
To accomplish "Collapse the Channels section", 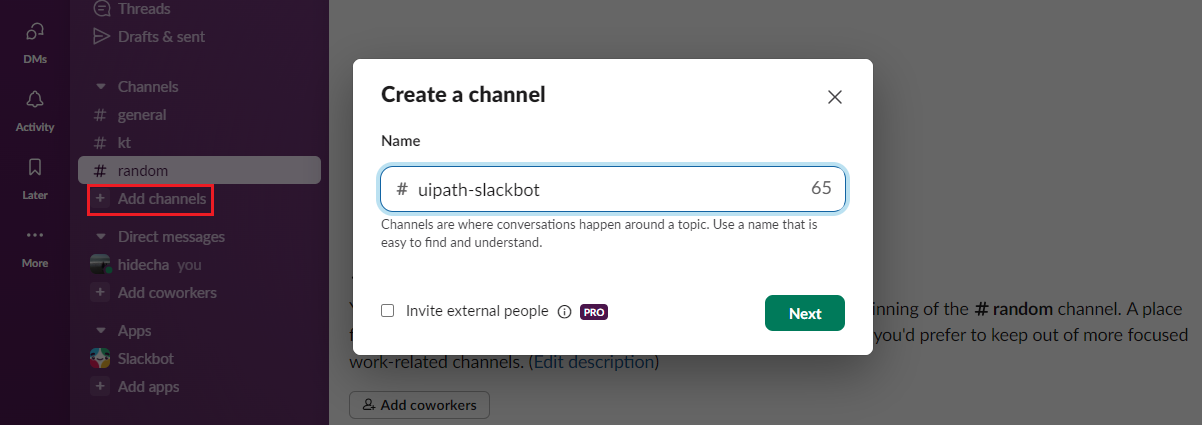I will [100, 86].
